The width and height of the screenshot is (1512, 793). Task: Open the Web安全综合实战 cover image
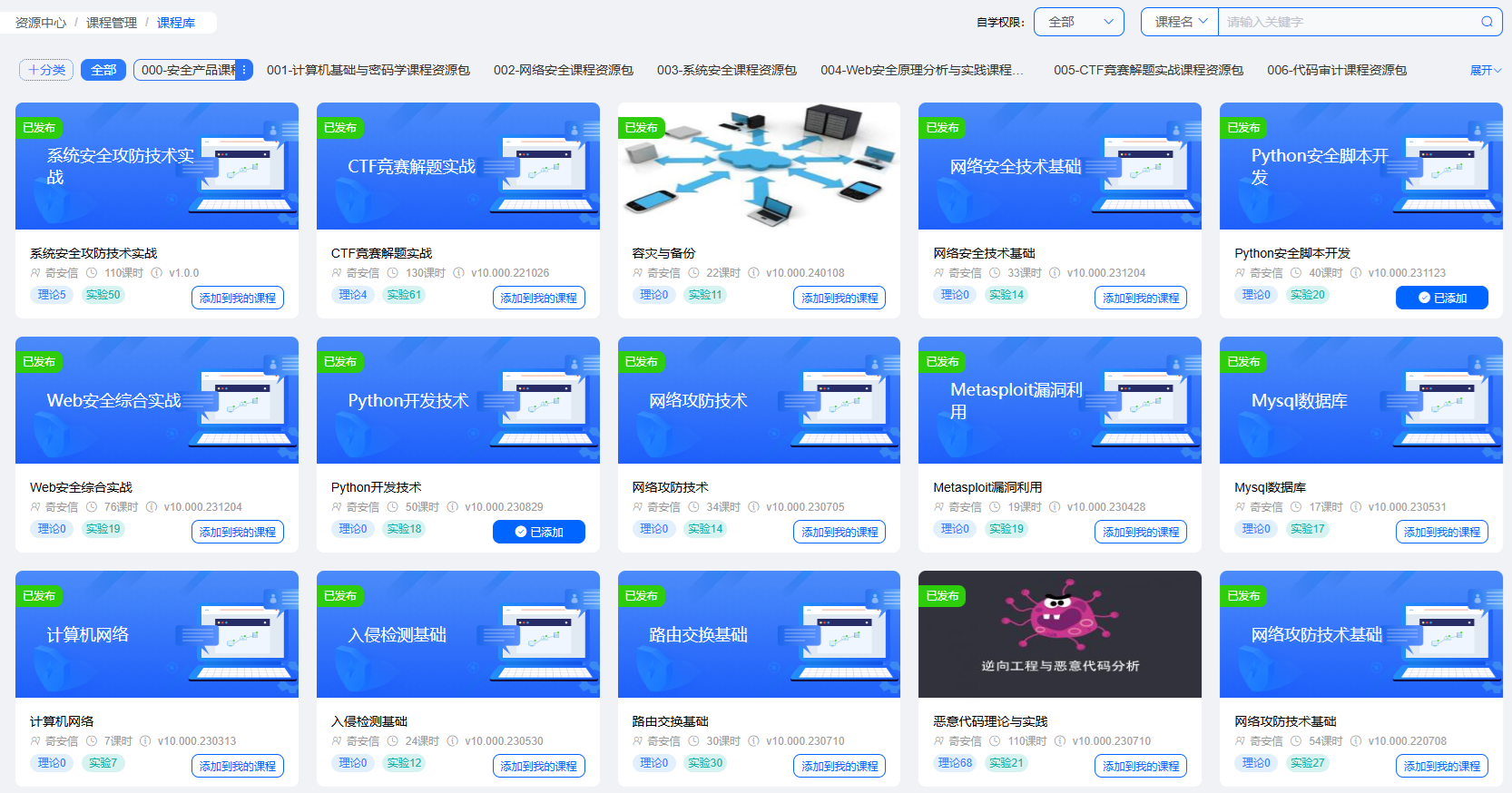(157, 400)
